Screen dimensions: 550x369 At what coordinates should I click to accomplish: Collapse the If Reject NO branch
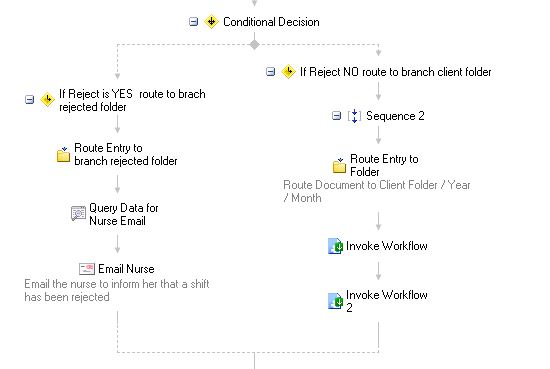[270, 72]
